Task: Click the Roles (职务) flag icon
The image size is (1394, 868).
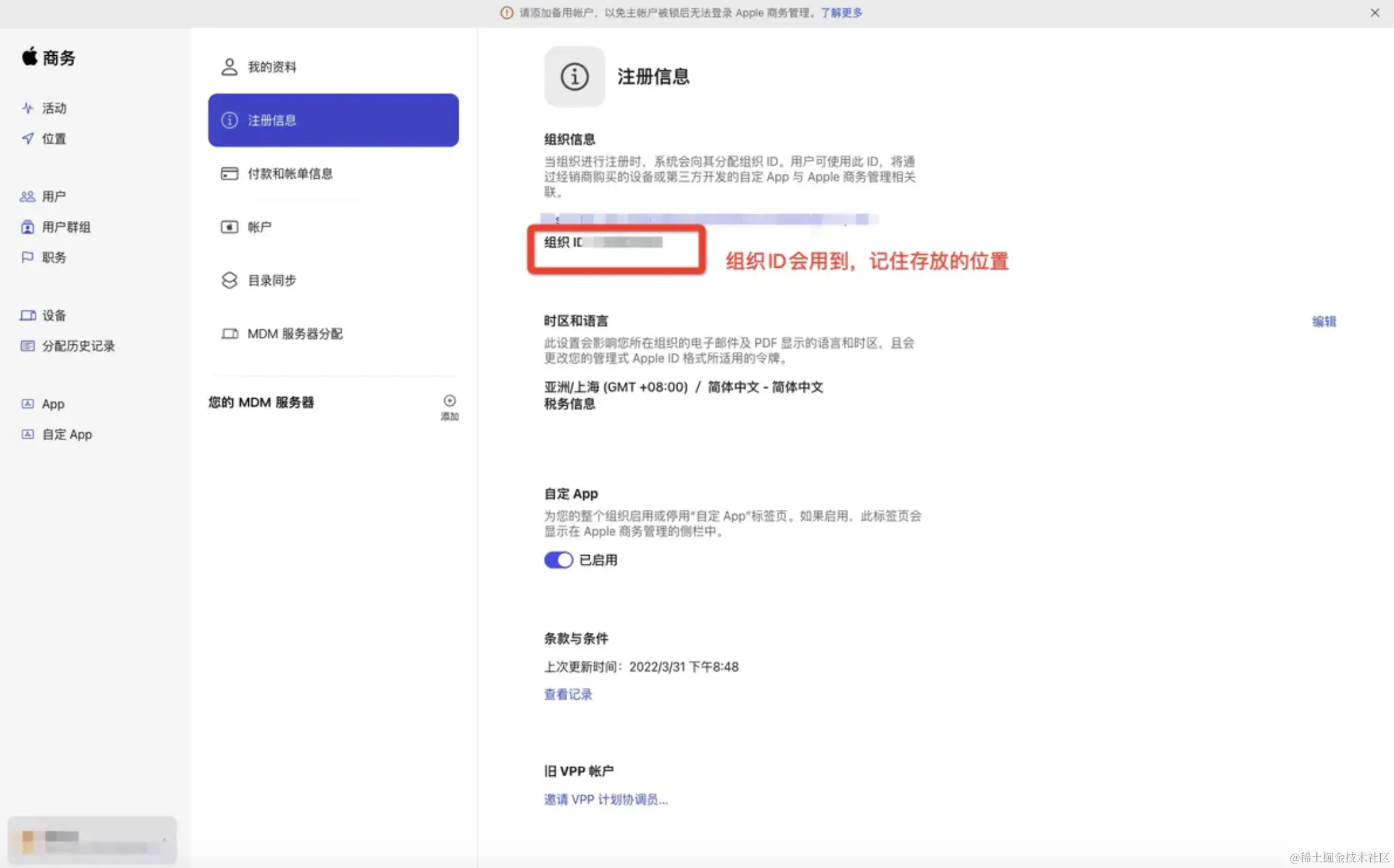Action: click(x=27, y=257)
